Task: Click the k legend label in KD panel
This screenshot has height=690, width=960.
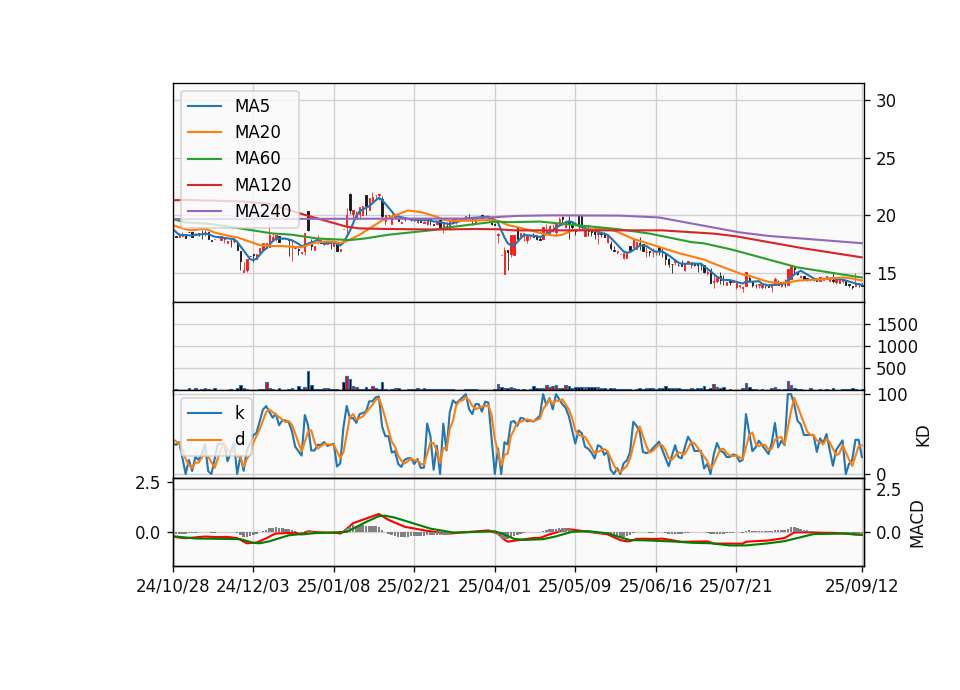Action: point(239,413)
